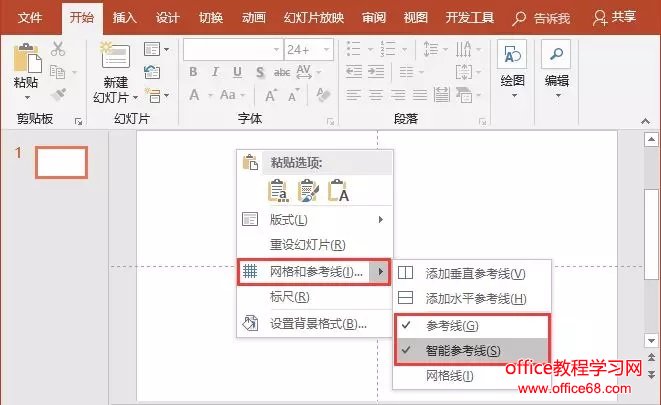Click the 告诉我 Tell Me search box
The height and width of the screenshot is (405, 661).
click(x=541, y=18)
